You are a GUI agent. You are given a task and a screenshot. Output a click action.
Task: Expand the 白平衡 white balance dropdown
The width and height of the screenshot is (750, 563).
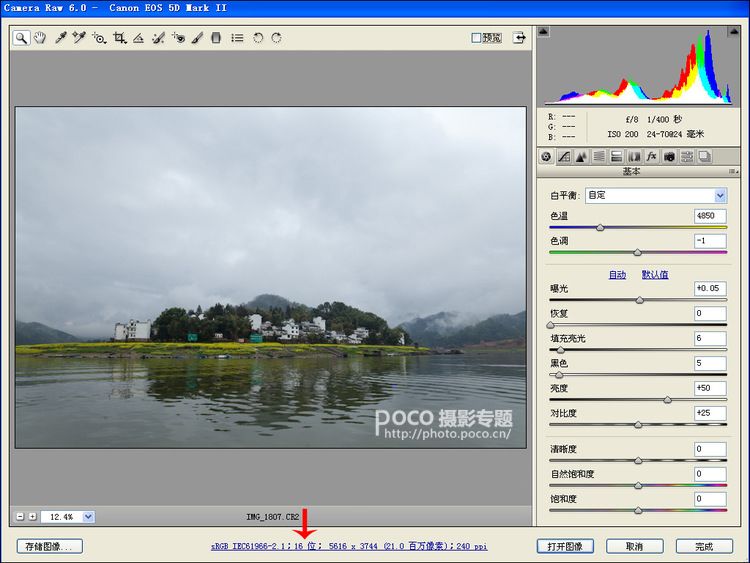click(x=720, y=195)
